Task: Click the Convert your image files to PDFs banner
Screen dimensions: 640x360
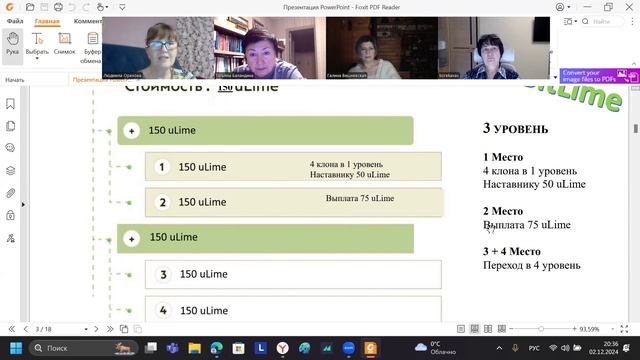Action: point(599,76)
